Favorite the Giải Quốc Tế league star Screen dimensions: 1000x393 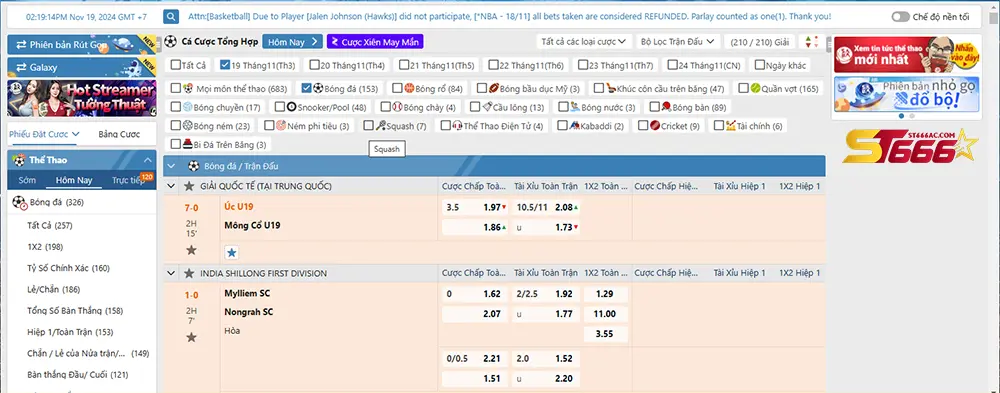coord(189,186)
